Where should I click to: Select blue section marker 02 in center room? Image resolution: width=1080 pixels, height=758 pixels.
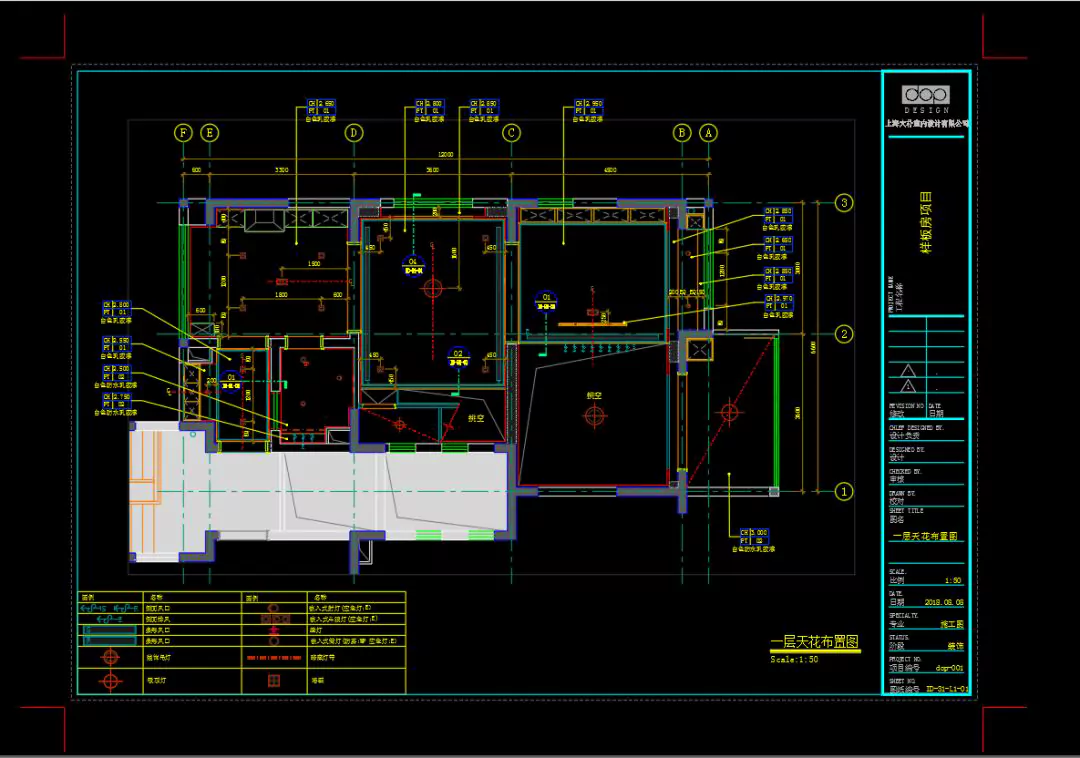[x=458, y=355]
